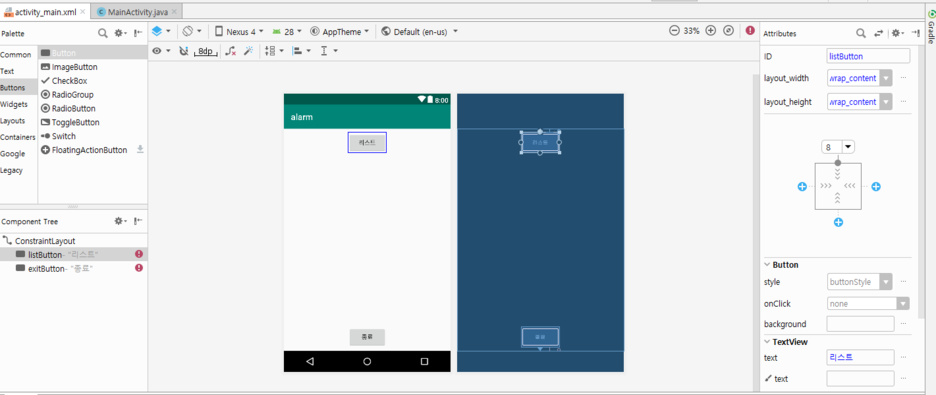Open the design surface layers dropdown
936x395 pixels.
point(161,31)
